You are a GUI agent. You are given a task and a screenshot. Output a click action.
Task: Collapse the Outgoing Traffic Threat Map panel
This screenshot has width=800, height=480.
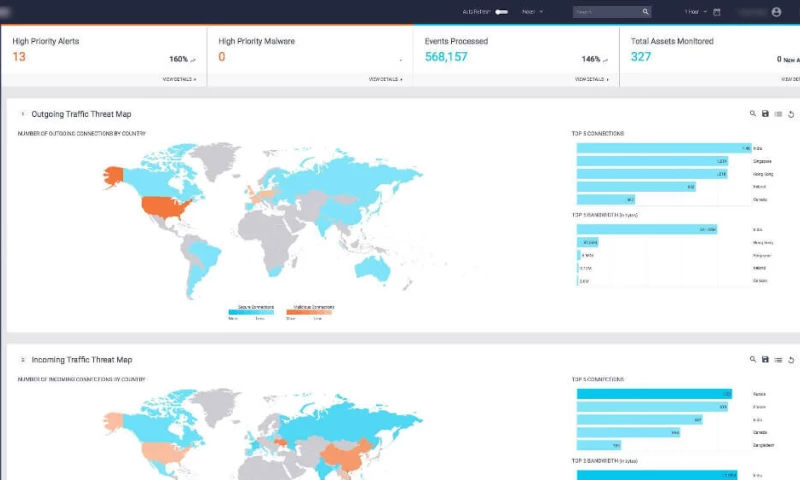click(x=22, y=114)
